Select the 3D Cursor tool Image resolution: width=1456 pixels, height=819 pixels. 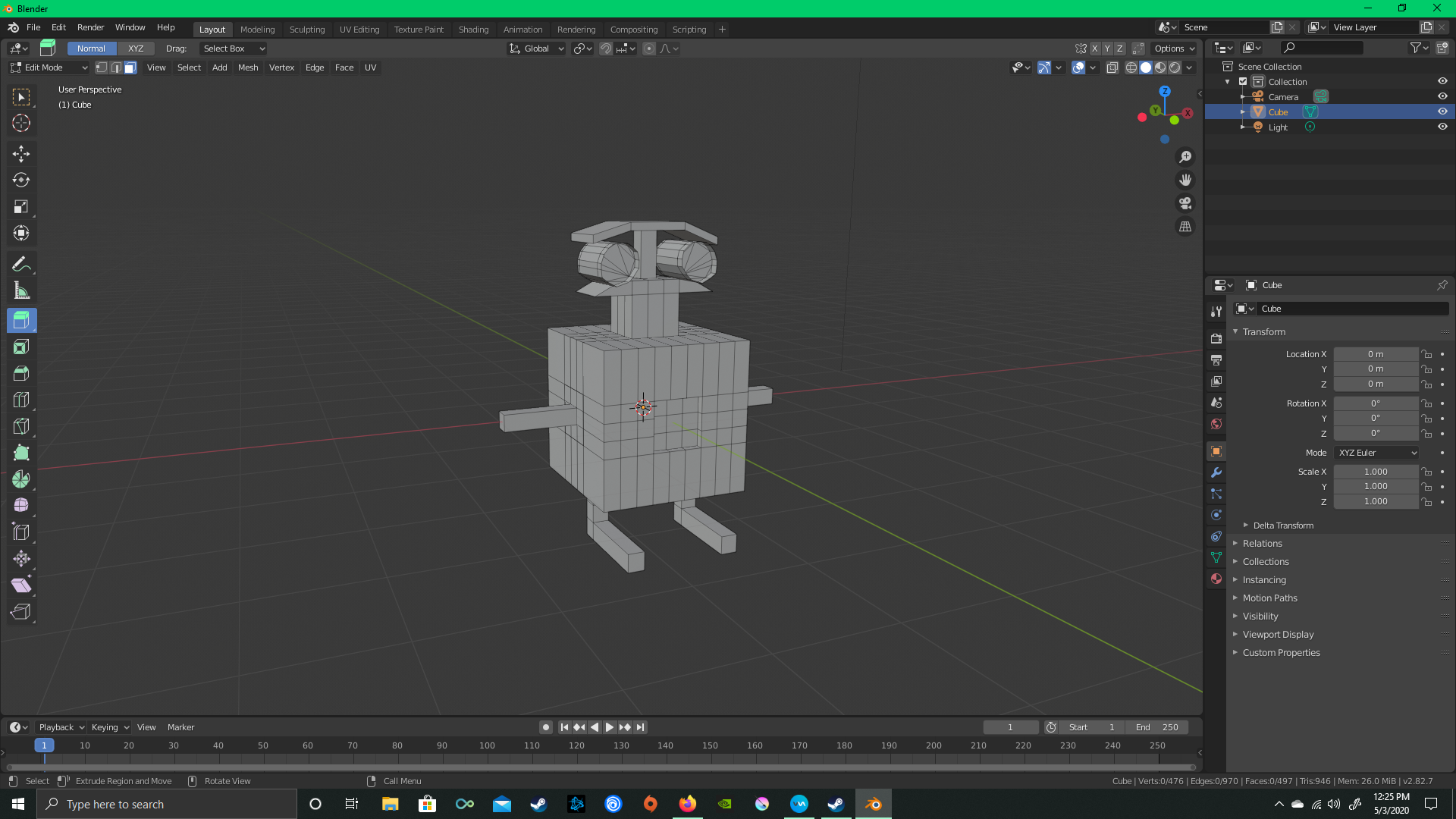21,123
